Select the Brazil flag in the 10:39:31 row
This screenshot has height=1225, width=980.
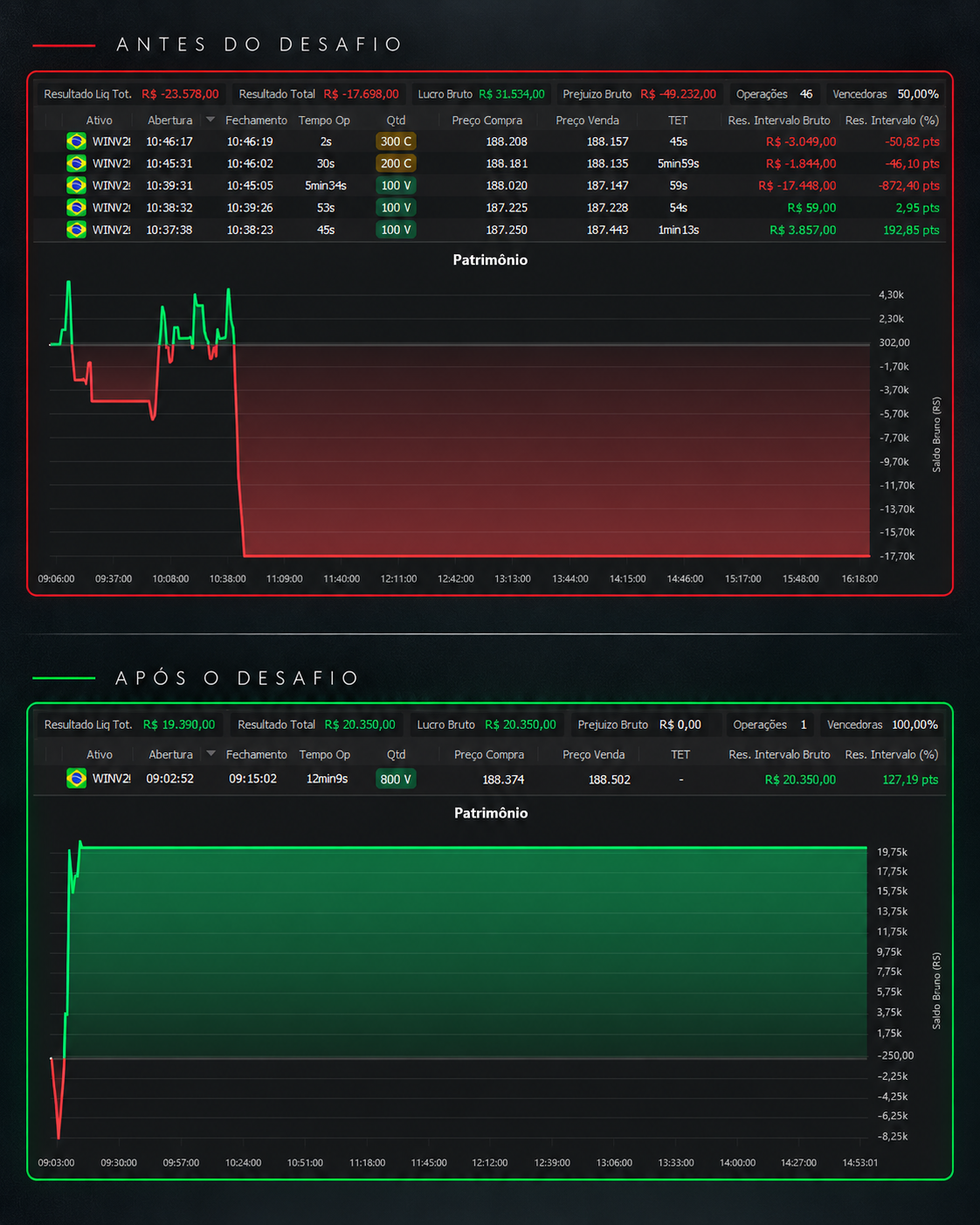click(77, 185)
